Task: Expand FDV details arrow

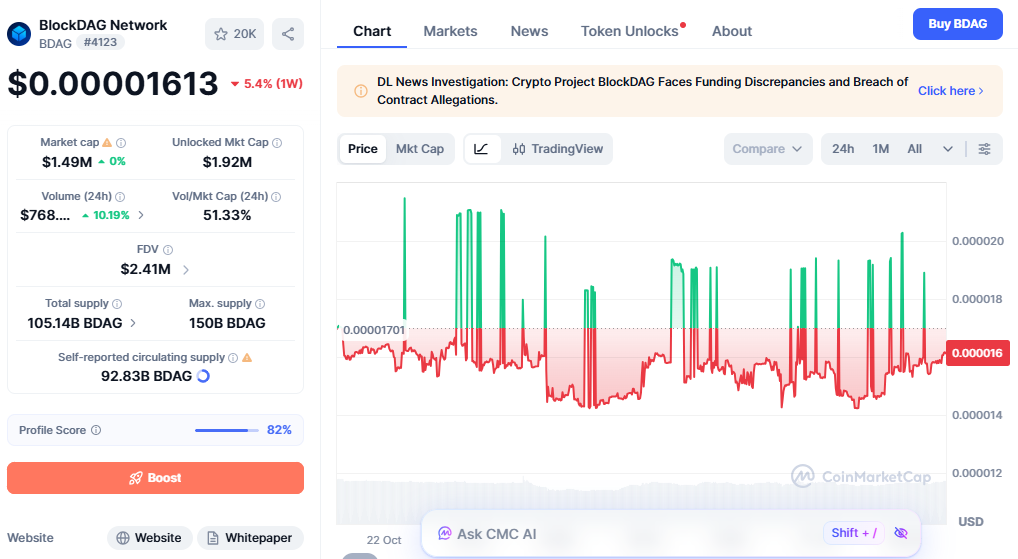Action: 186,269
